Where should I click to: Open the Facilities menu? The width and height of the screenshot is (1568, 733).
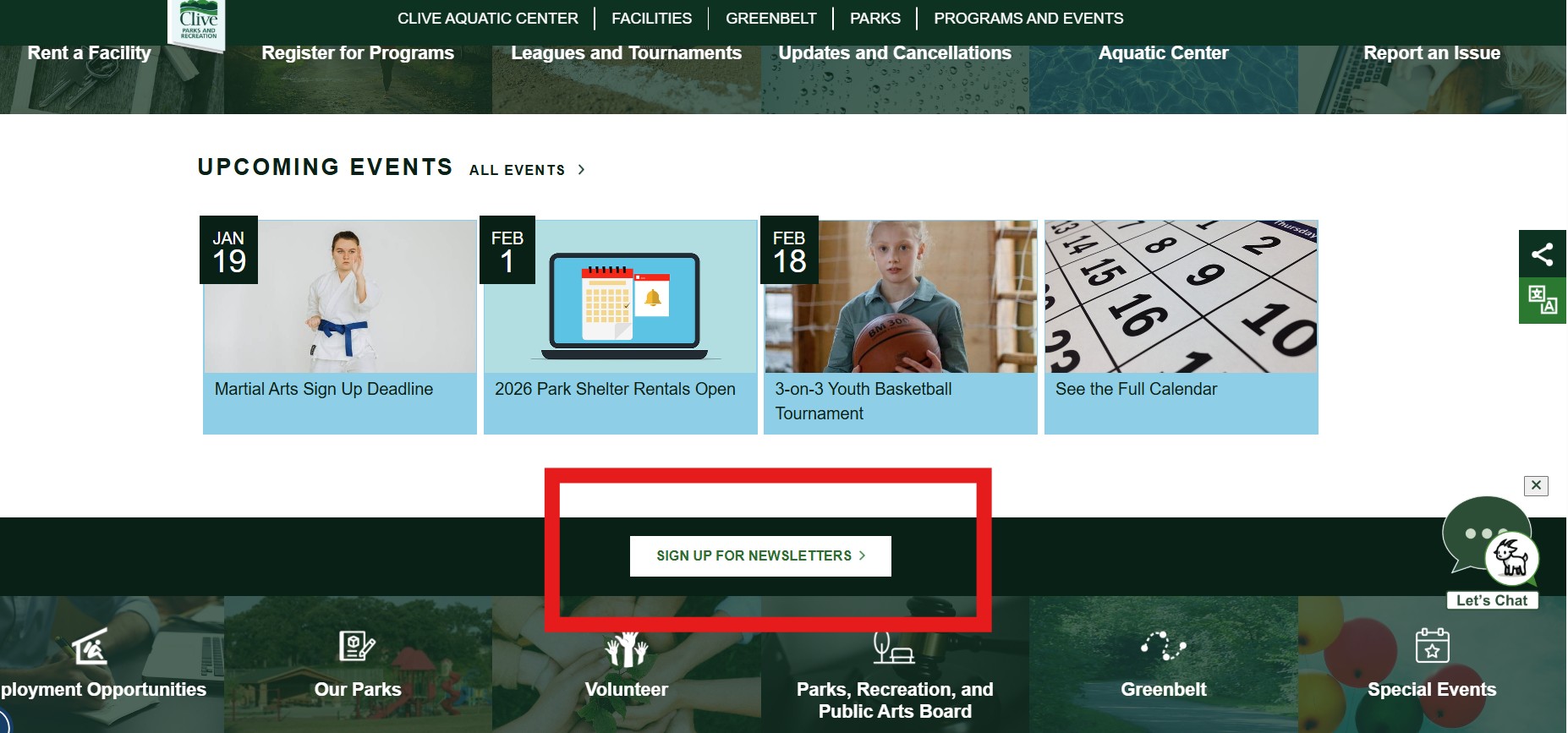click(651, 19)
